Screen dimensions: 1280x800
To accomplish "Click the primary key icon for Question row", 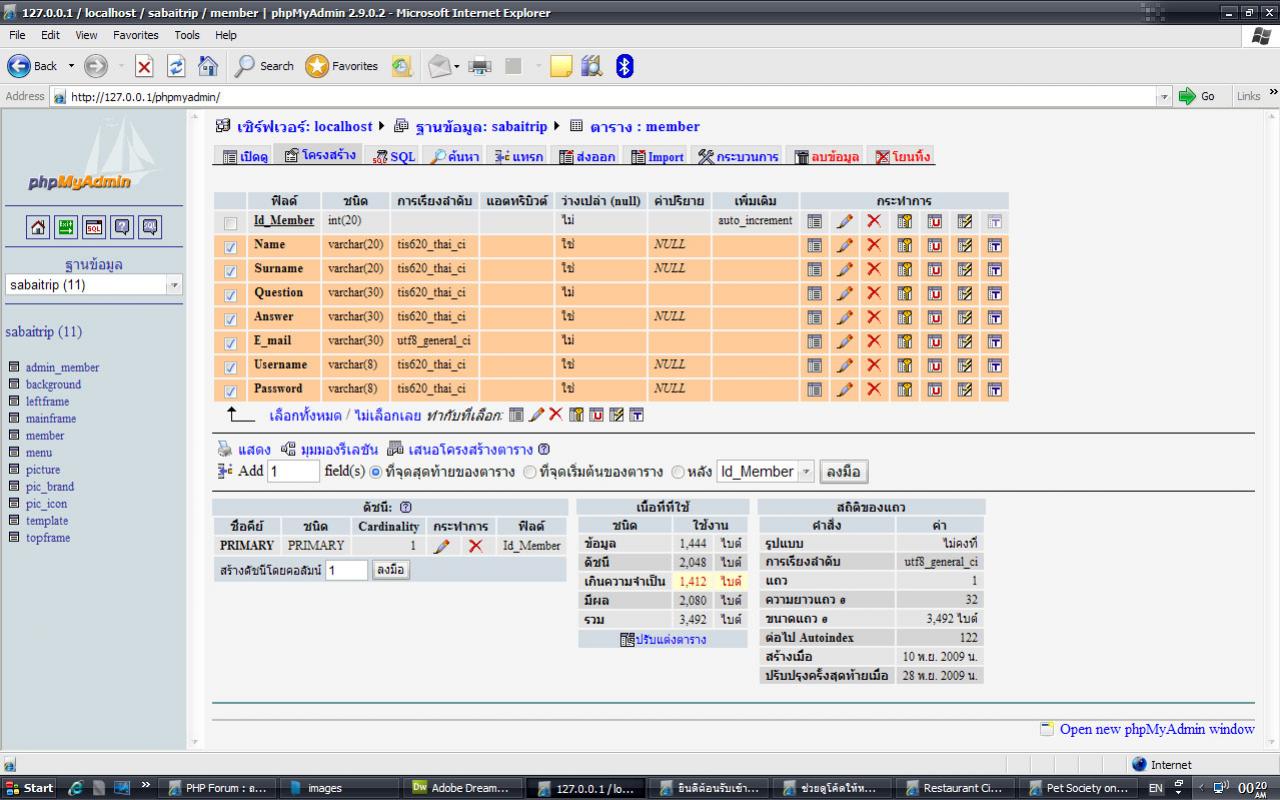I will 905,293.
